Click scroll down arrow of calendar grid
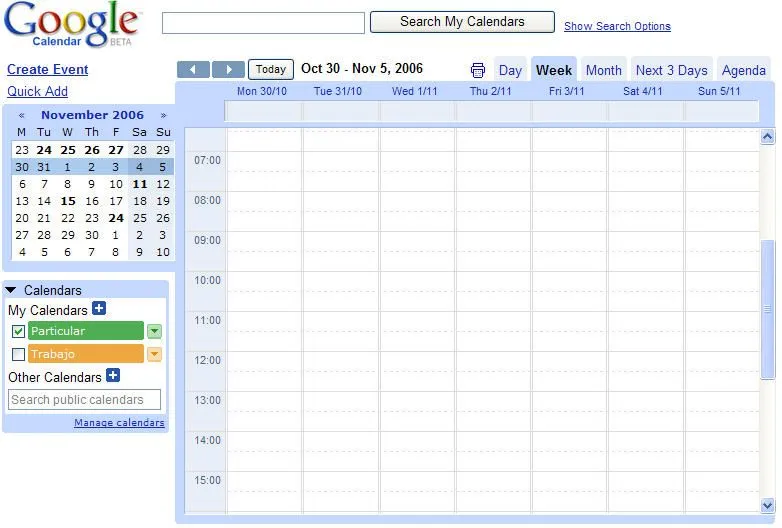782x528 pixels. [x=768, y=506]
